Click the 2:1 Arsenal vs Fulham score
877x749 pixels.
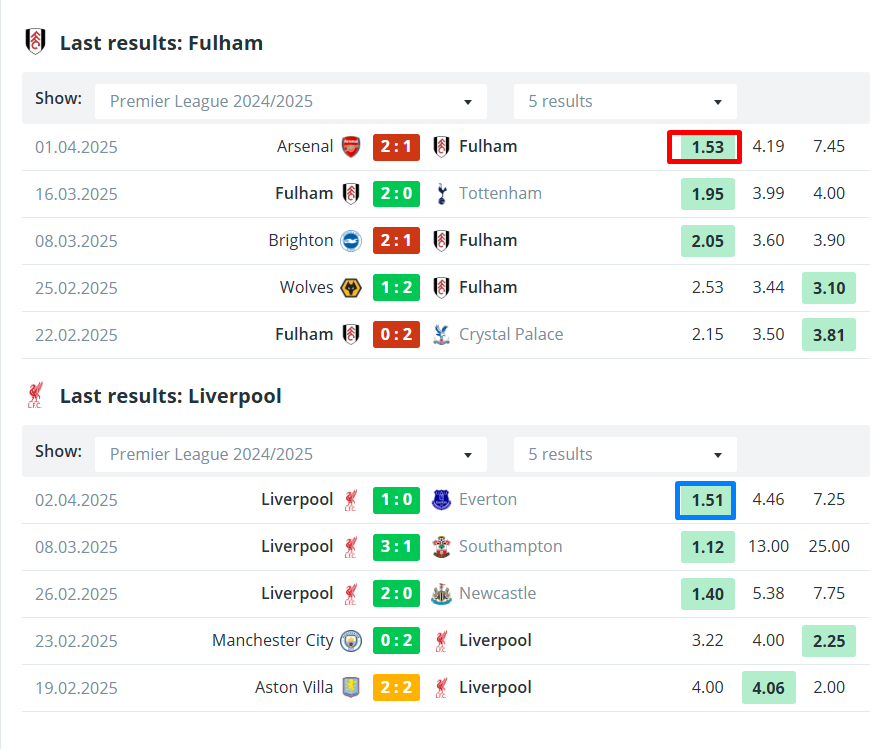pos(396,147)
